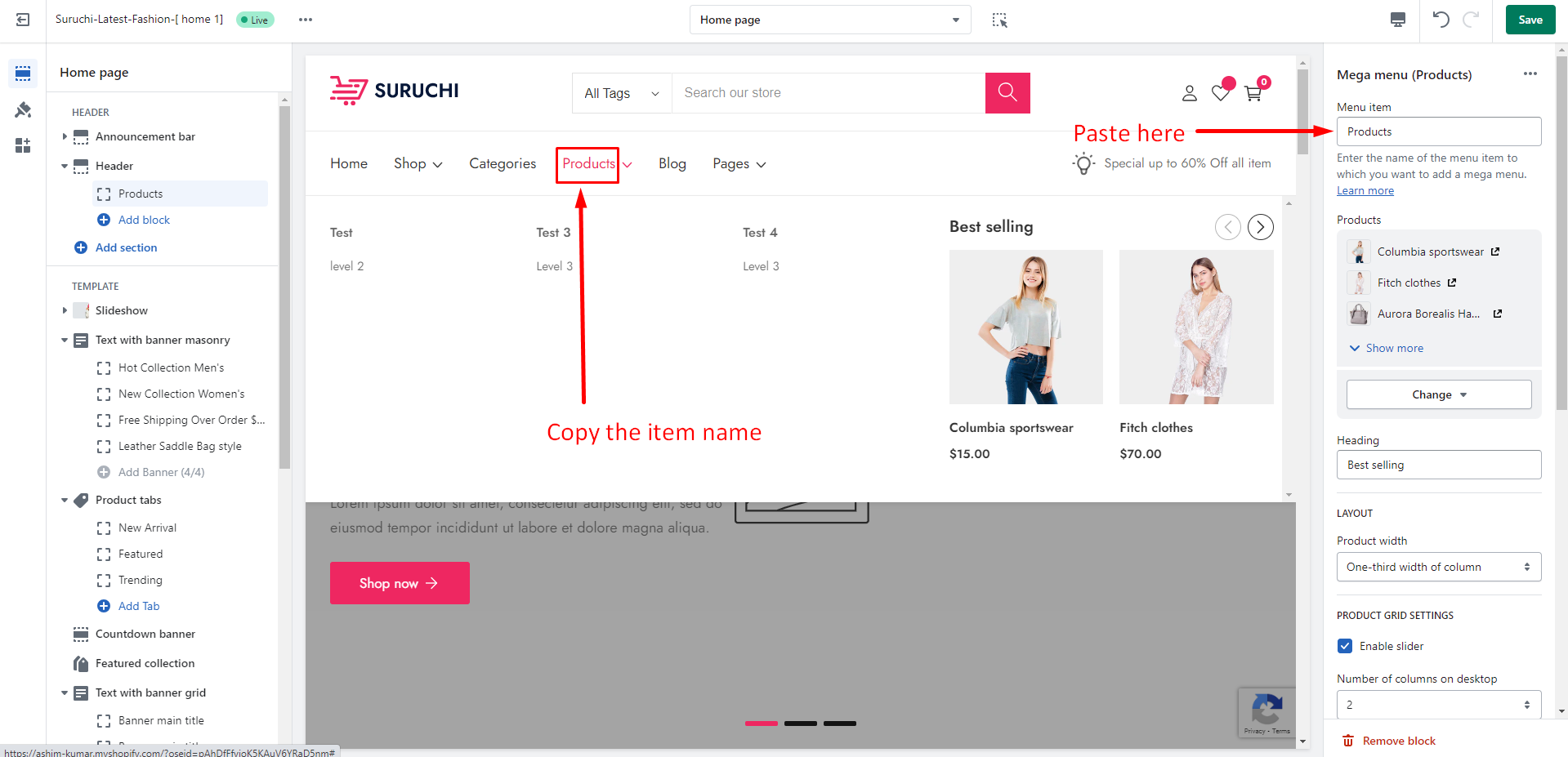Click the Blog navigation item
Image resolution: width=1568 pixels, height=757 pixels.
click(x=672, y=163)
